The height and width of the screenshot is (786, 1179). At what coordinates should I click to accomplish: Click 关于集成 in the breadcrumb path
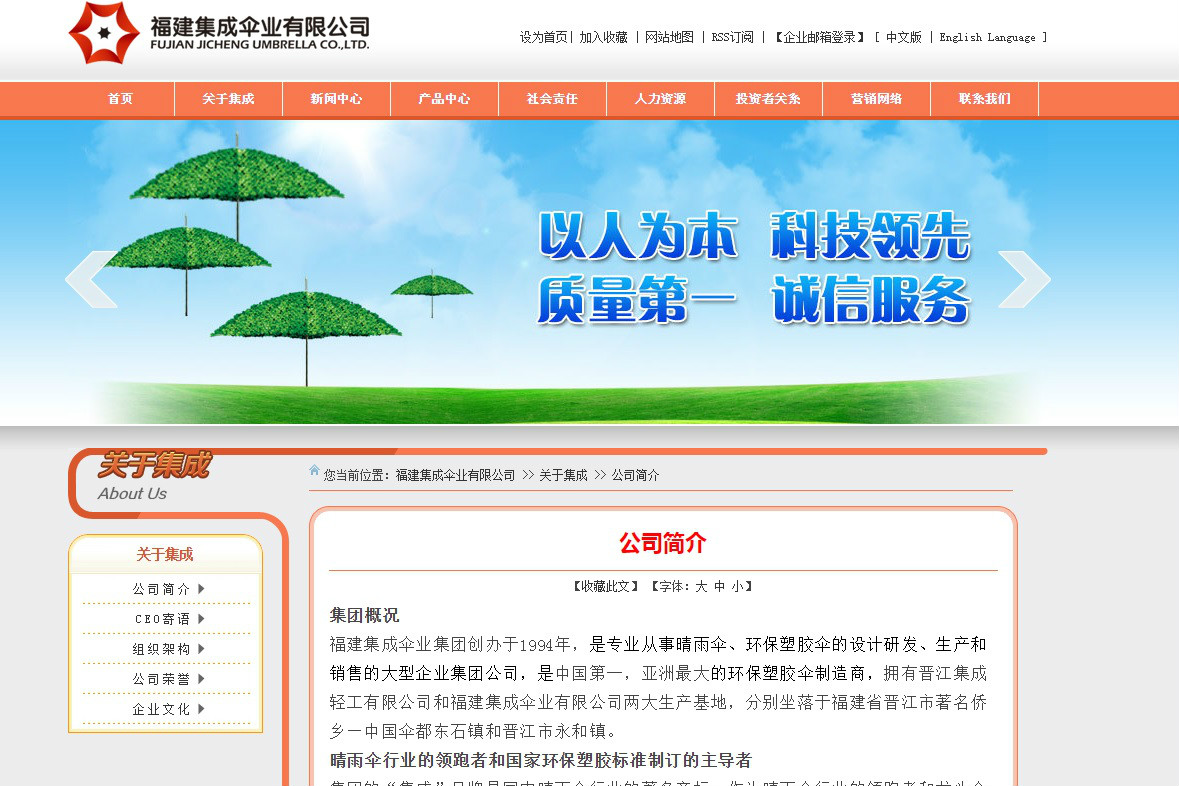coord(563,475)
